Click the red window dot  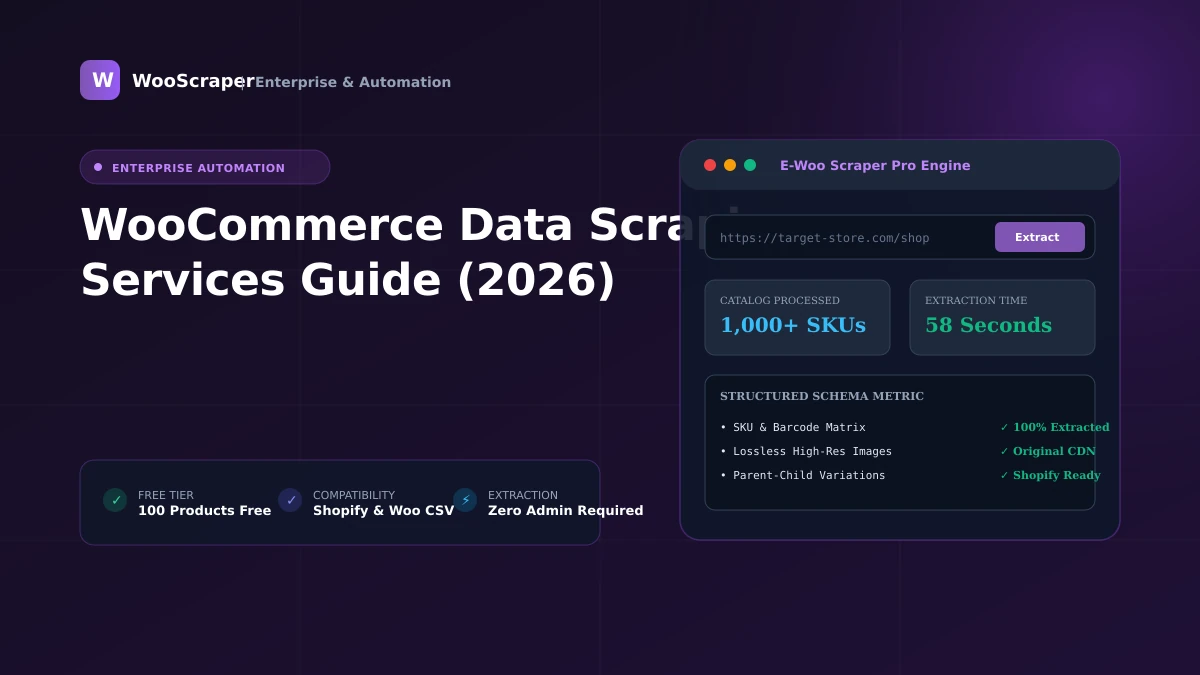pyautogui.click(x=710, y=165)
